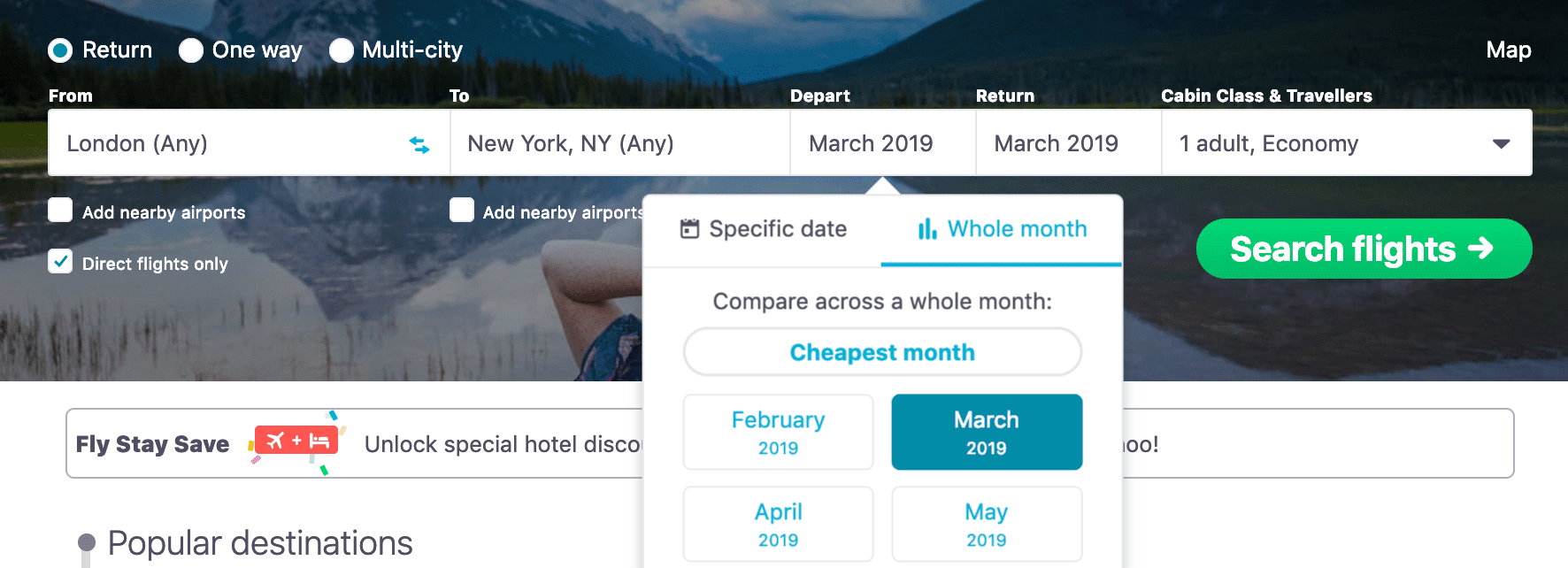Open the Map view
This screenshot has height=568, width=1568.
pyautogui.click(x=1508, y=50)
